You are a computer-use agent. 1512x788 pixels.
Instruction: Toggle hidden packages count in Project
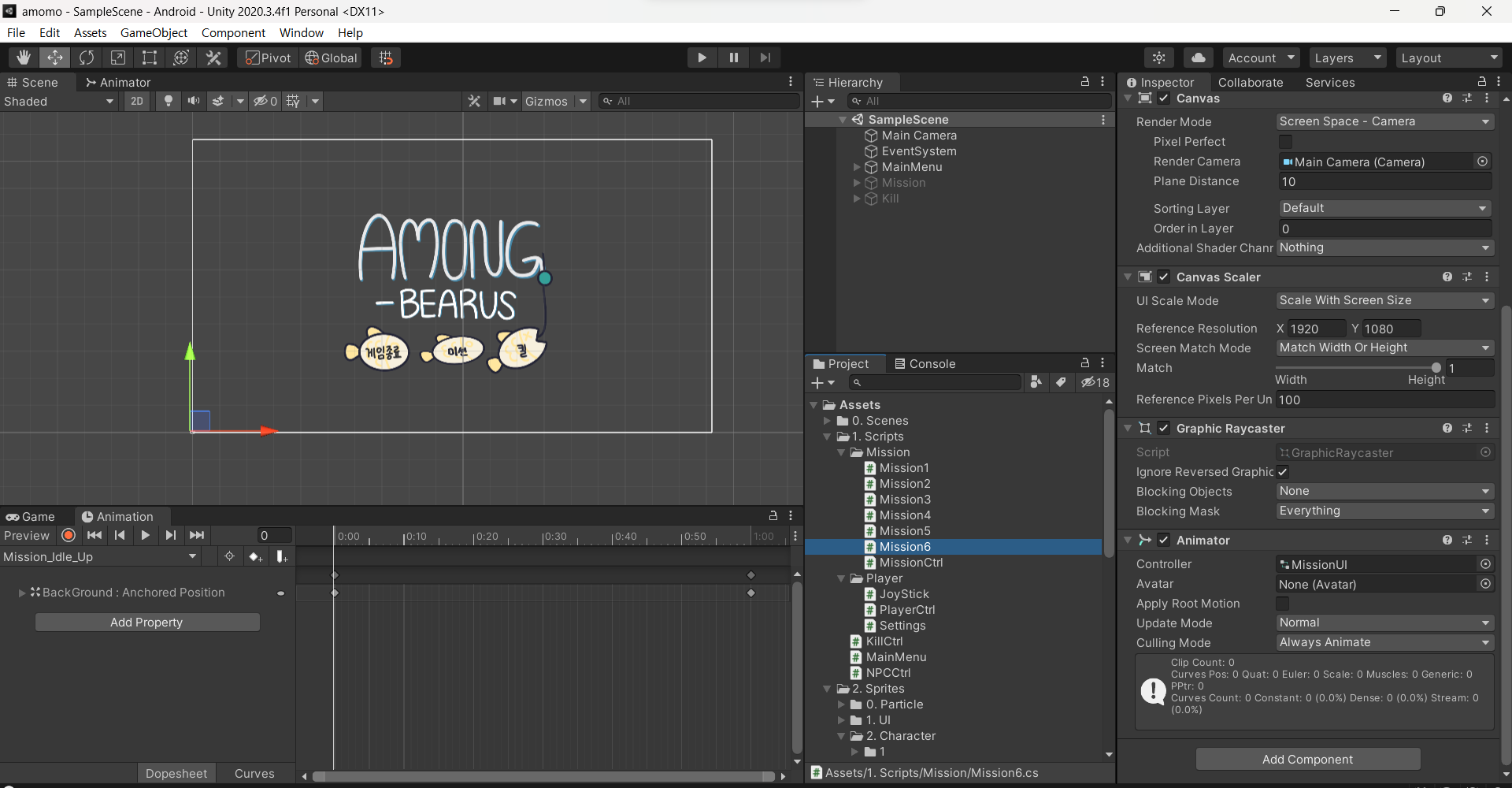pyautogui.click(x=1095, y=382)
